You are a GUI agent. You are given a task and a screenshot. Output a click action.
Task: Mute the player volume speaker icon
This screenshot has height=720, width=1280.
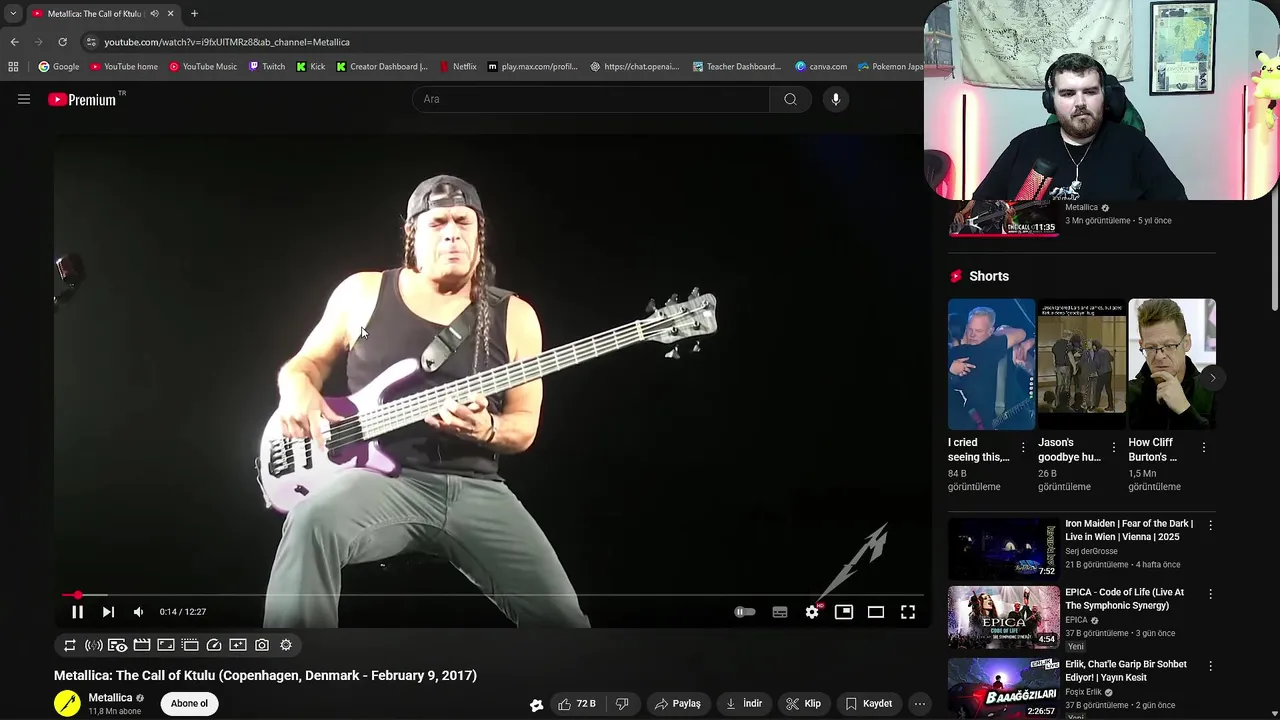pyautogui.click(x=138, y=612)
